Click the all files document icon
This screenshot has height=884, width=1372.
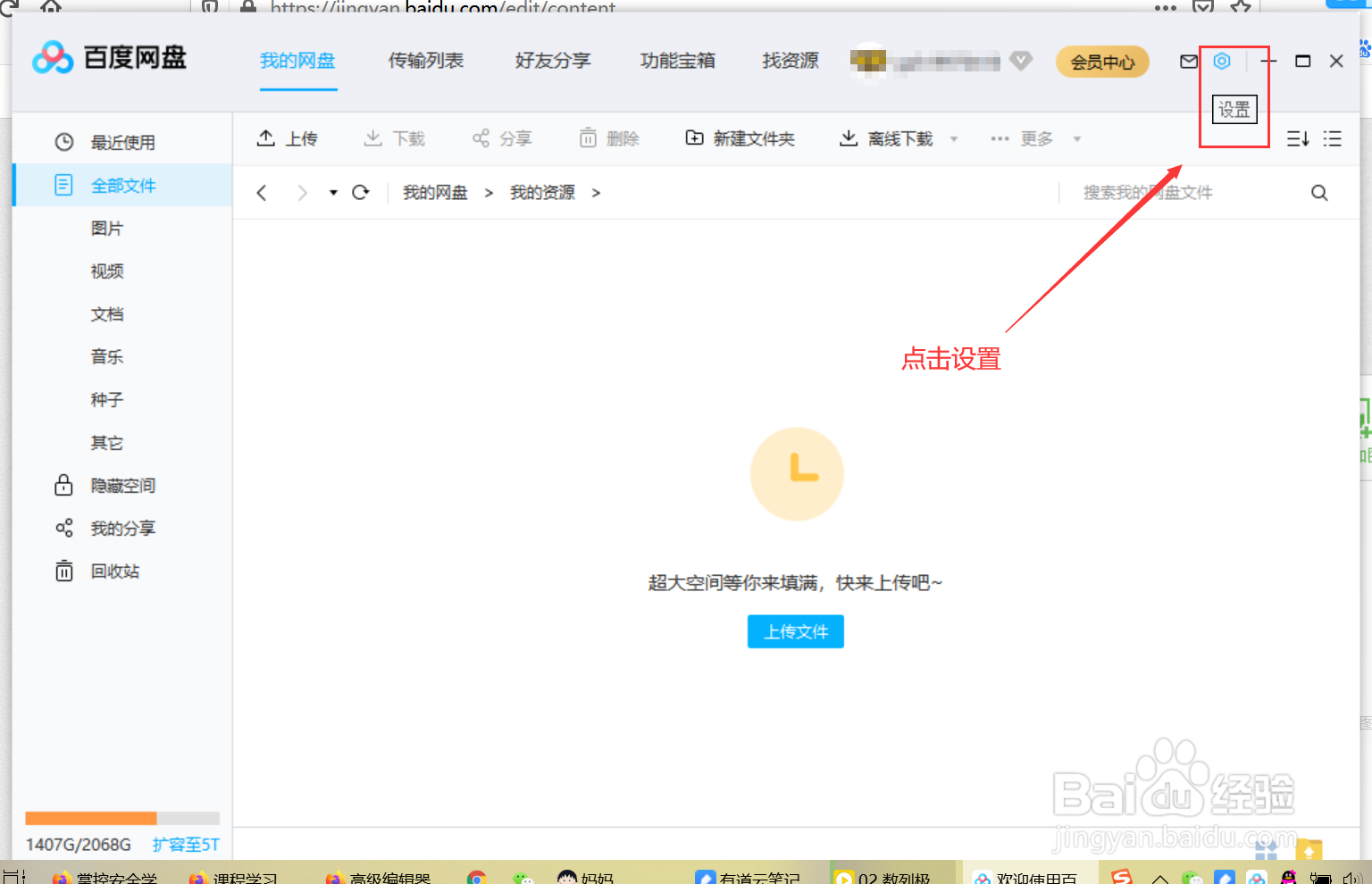click(x=63, y=185)
